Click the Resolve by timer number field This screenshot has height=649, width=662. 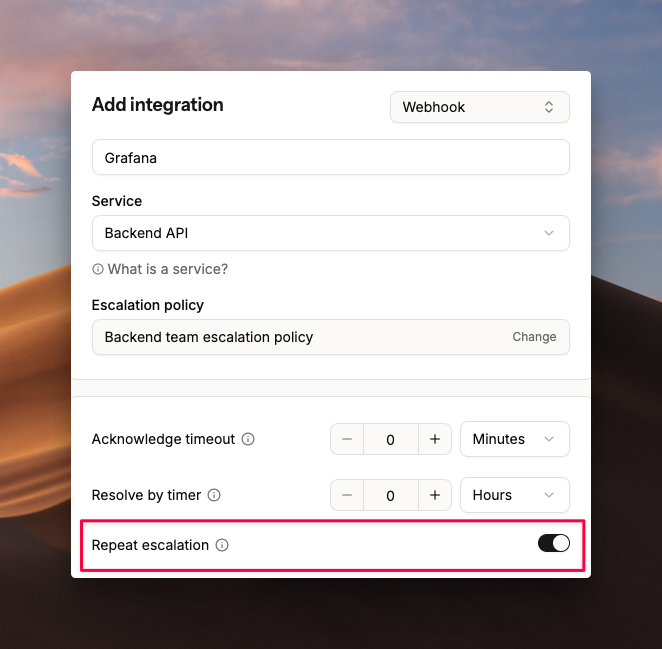pos(391,495)
